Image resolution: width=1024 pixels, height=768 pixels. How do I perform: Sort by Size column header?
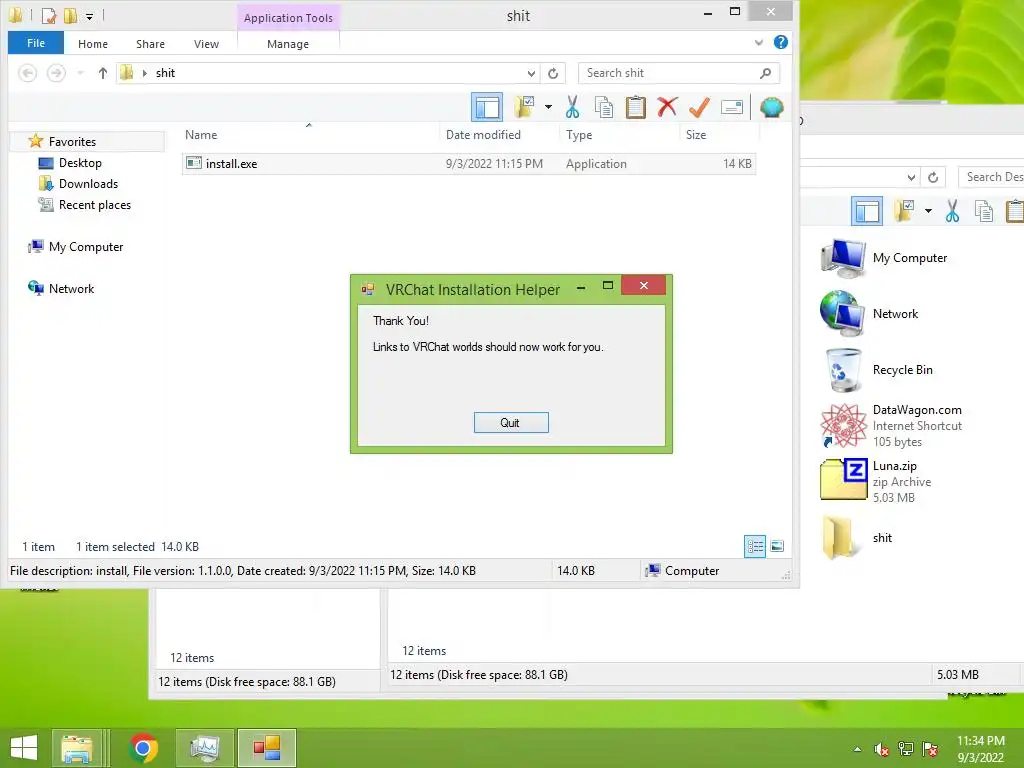(x=696, y=135)
